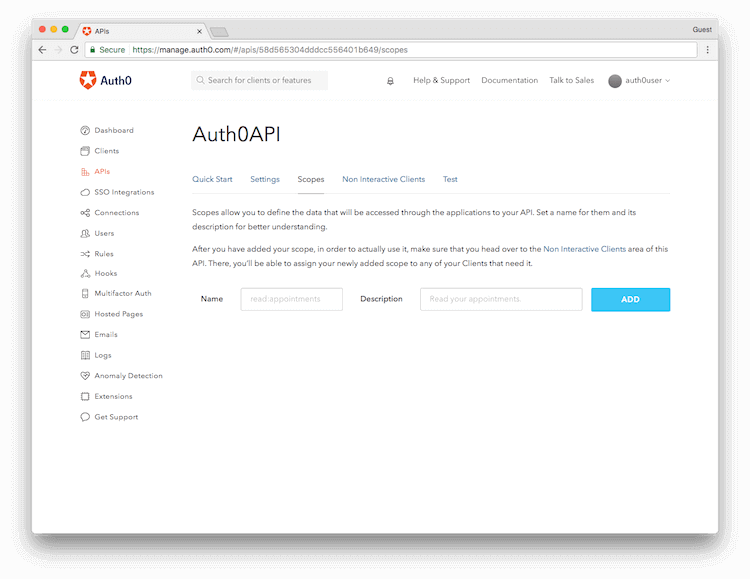Open Hosted Pages in the sidebar
This screenshot has width=750, height=579.
click(119, 314)
